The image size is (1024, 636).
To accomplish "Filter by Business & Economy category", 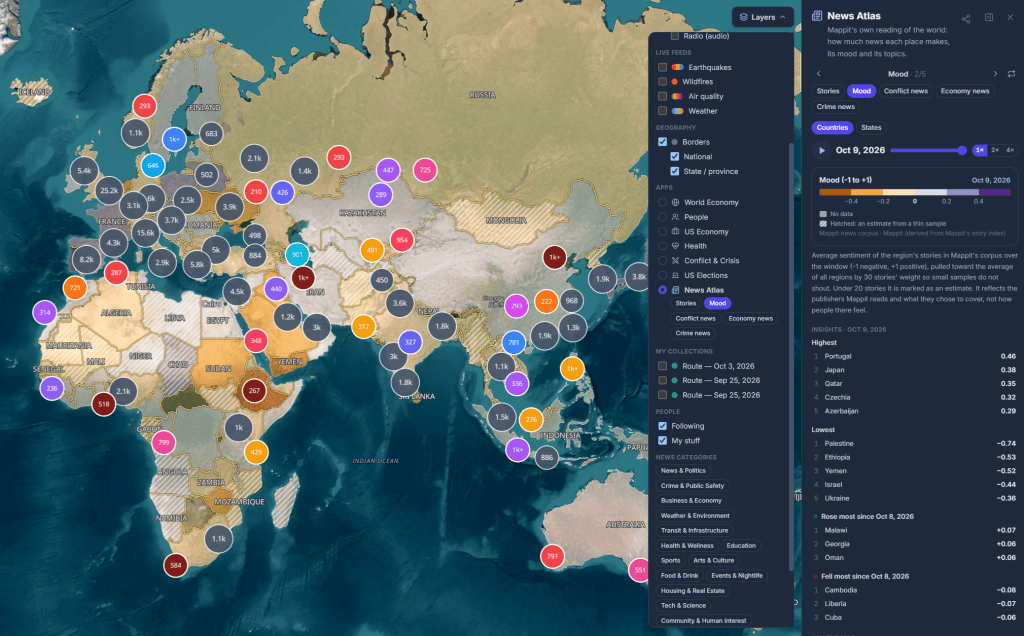I will pos(691,501).
